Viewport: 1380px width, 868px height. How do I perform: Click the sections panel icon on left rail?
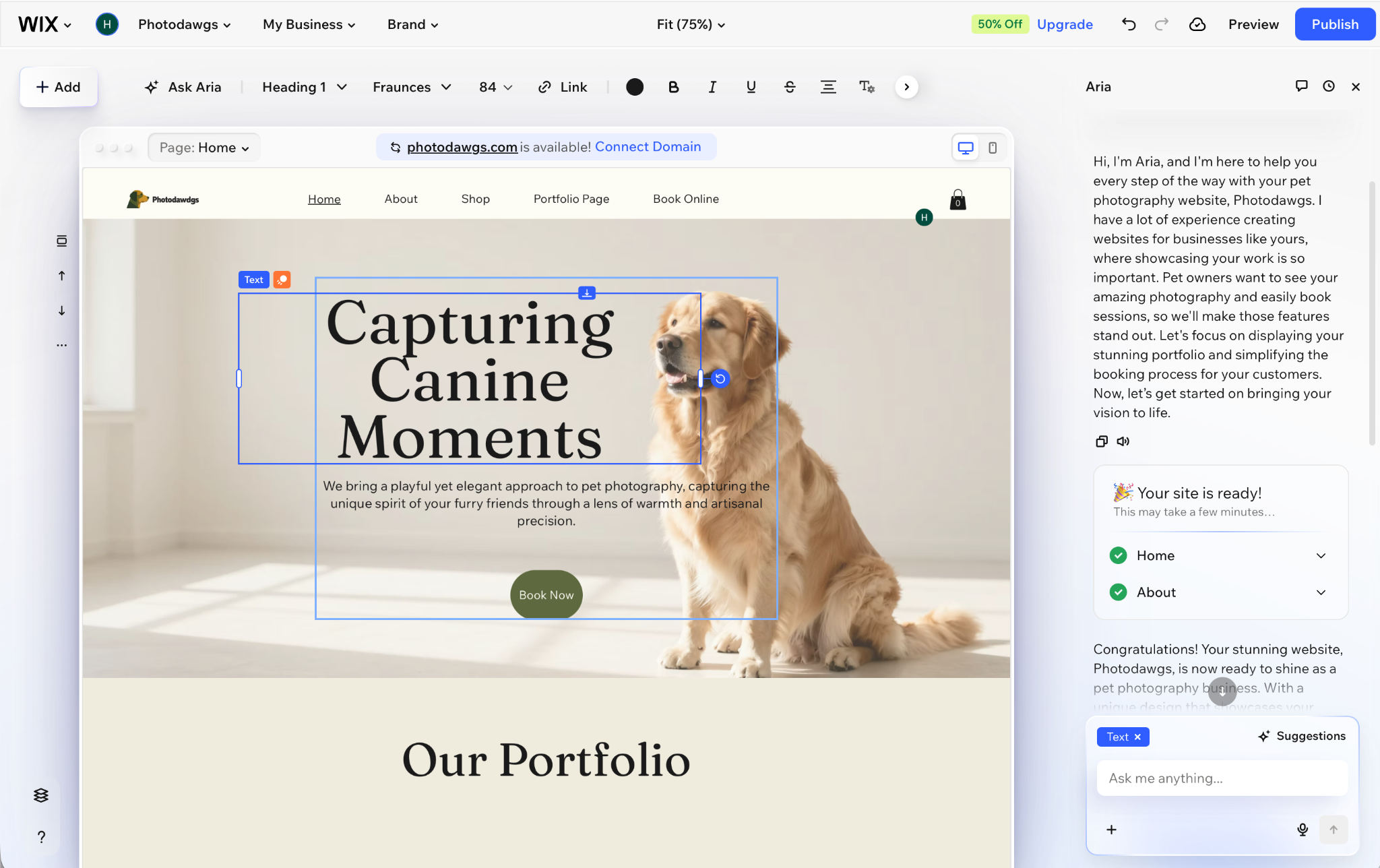pos(61,241)
